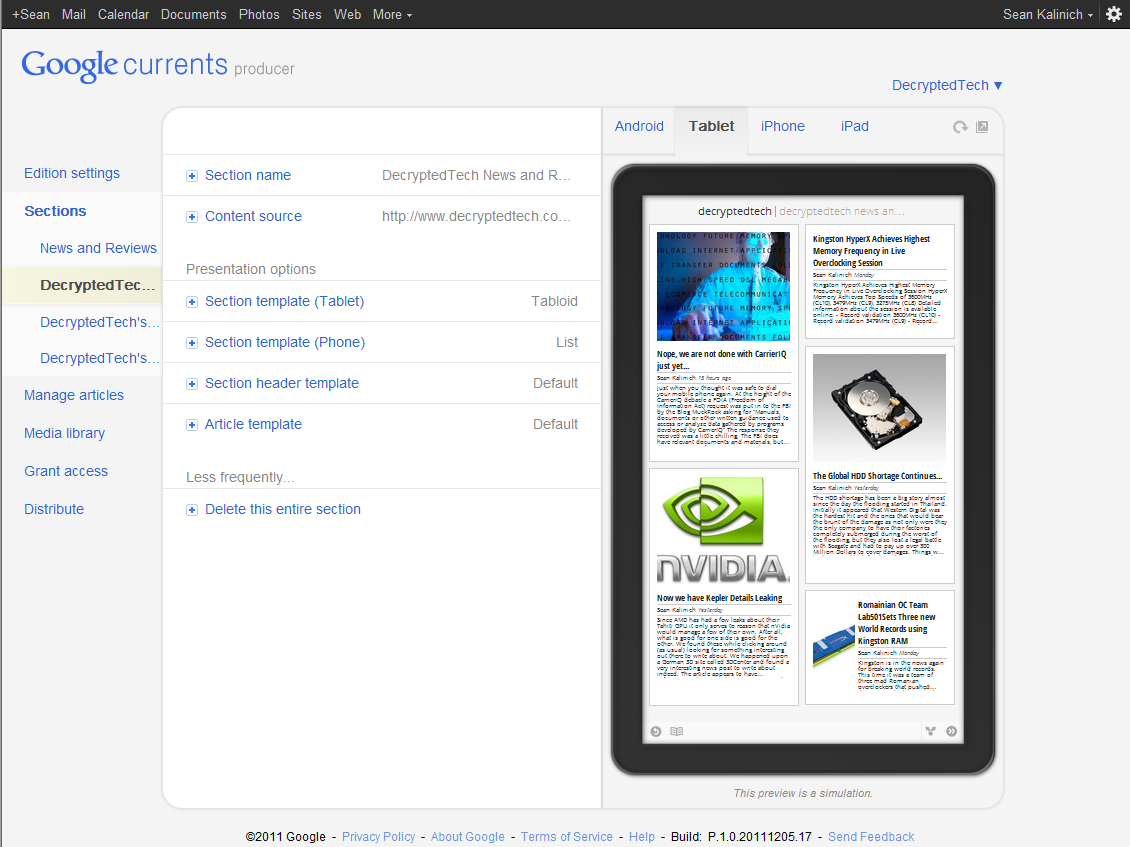Expand the Article template option

click(192, 425)
